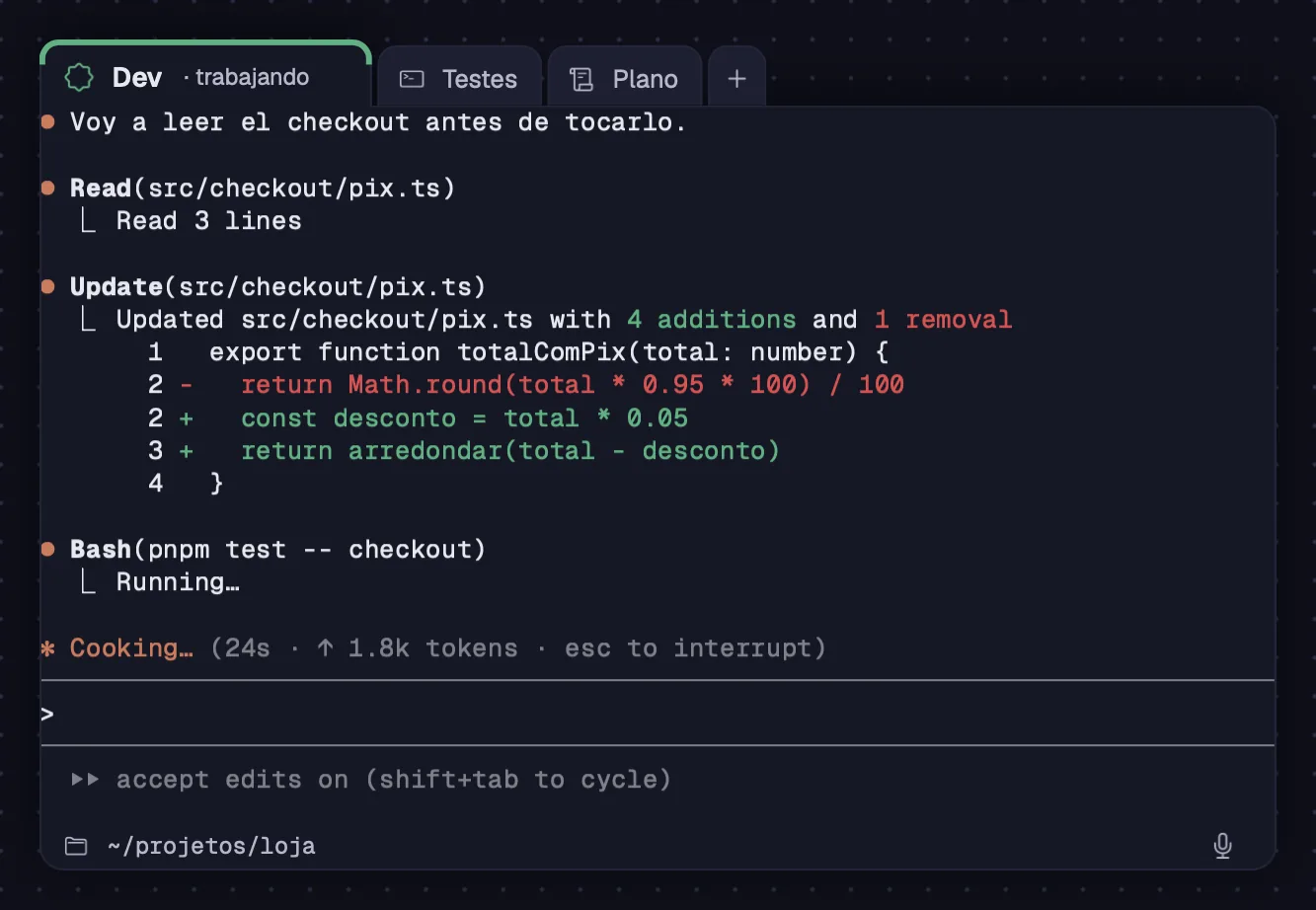Viewport: 1316px width, 910px height.
Task: Toggle the accept edits on mode indicator
Action: [x=371, y=780]
